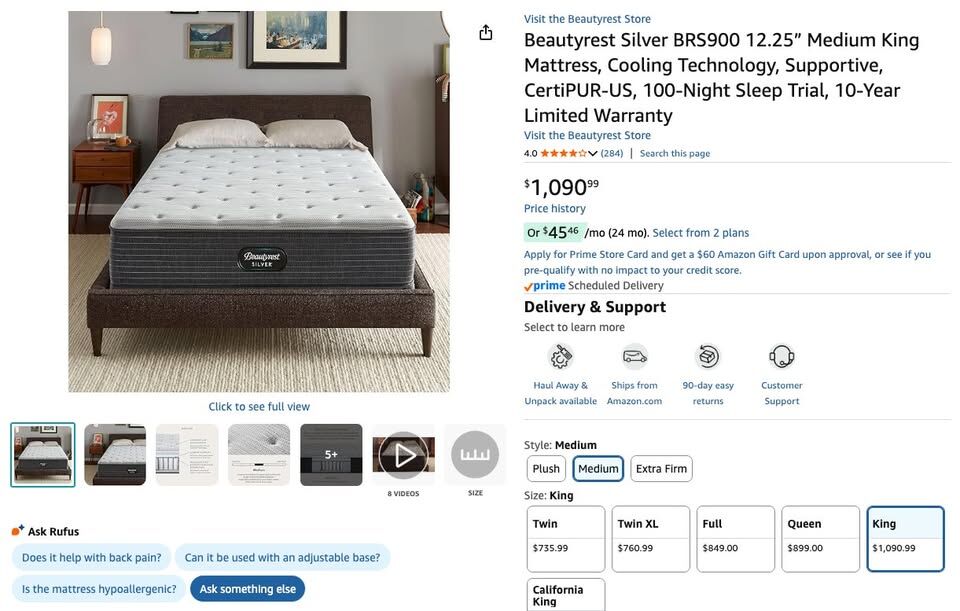Expand the star rating dropdown arrow
Screen dimensions: 960x611
[x=593, y=154]
